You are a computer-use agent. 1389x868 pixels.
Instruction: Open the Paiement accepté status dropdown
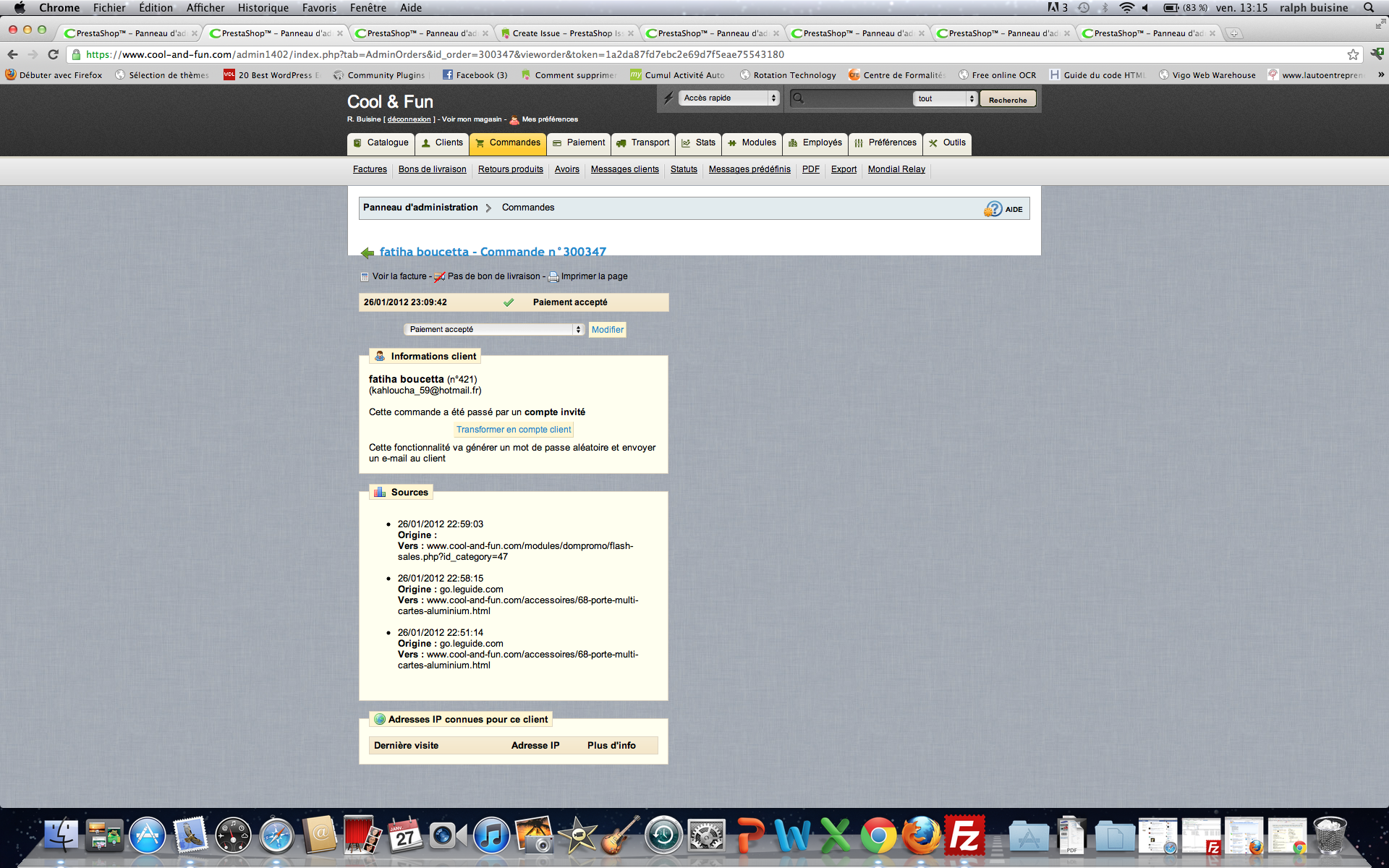pyautogui.click(x=493, y=329)
